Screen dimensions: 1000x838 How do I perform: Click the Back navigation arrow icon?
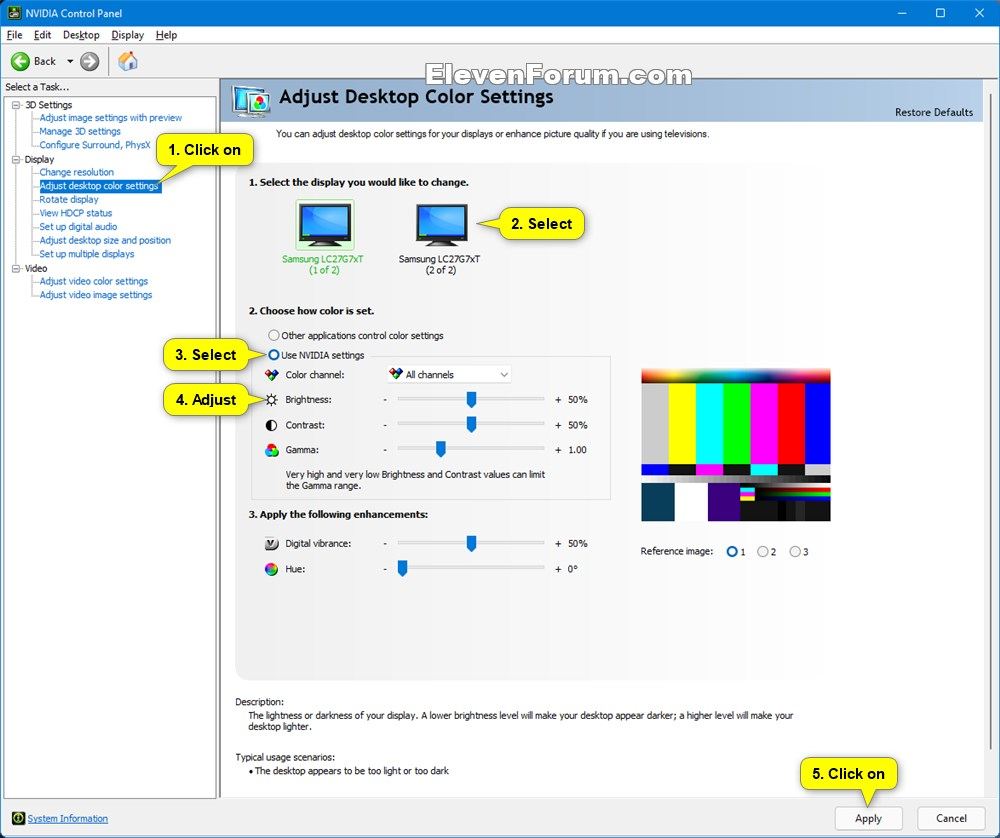[22, 60]
